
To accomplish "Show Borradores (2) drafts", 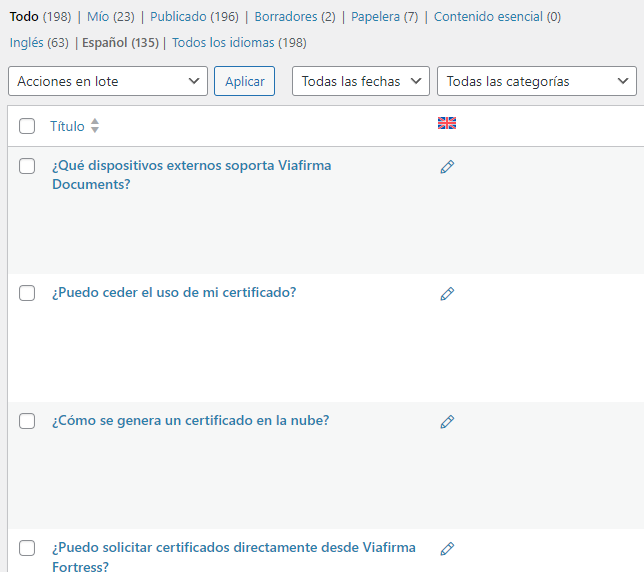I will [x=295, y=17].
